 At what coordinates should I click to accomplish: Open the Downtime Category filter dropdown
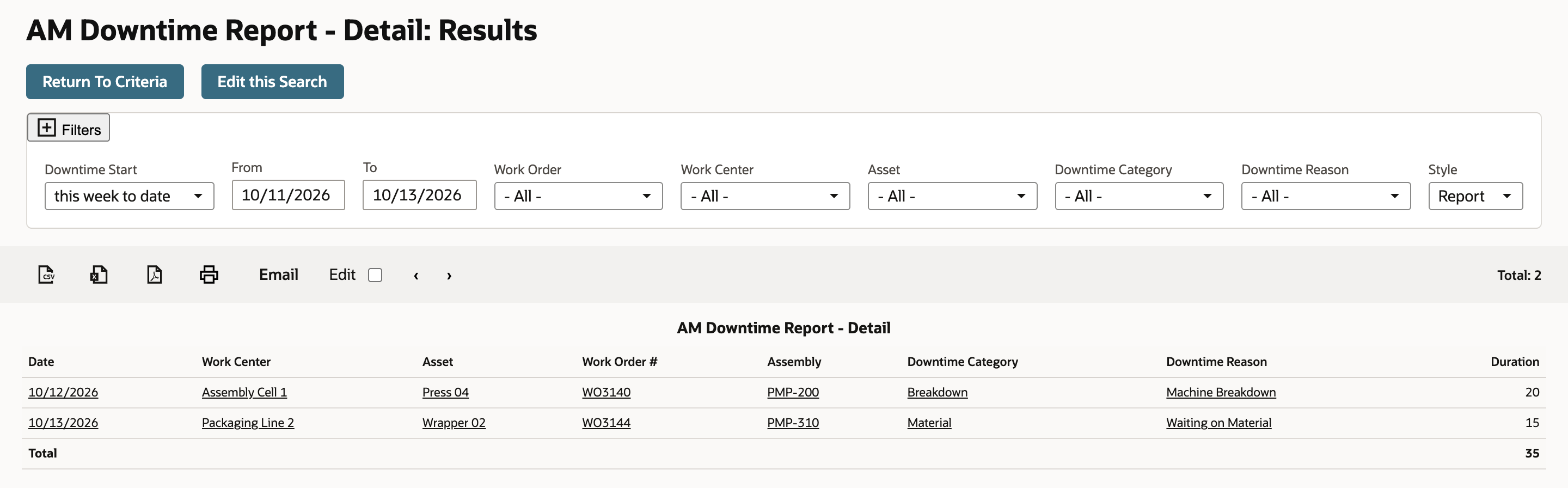coord(1139,196)
